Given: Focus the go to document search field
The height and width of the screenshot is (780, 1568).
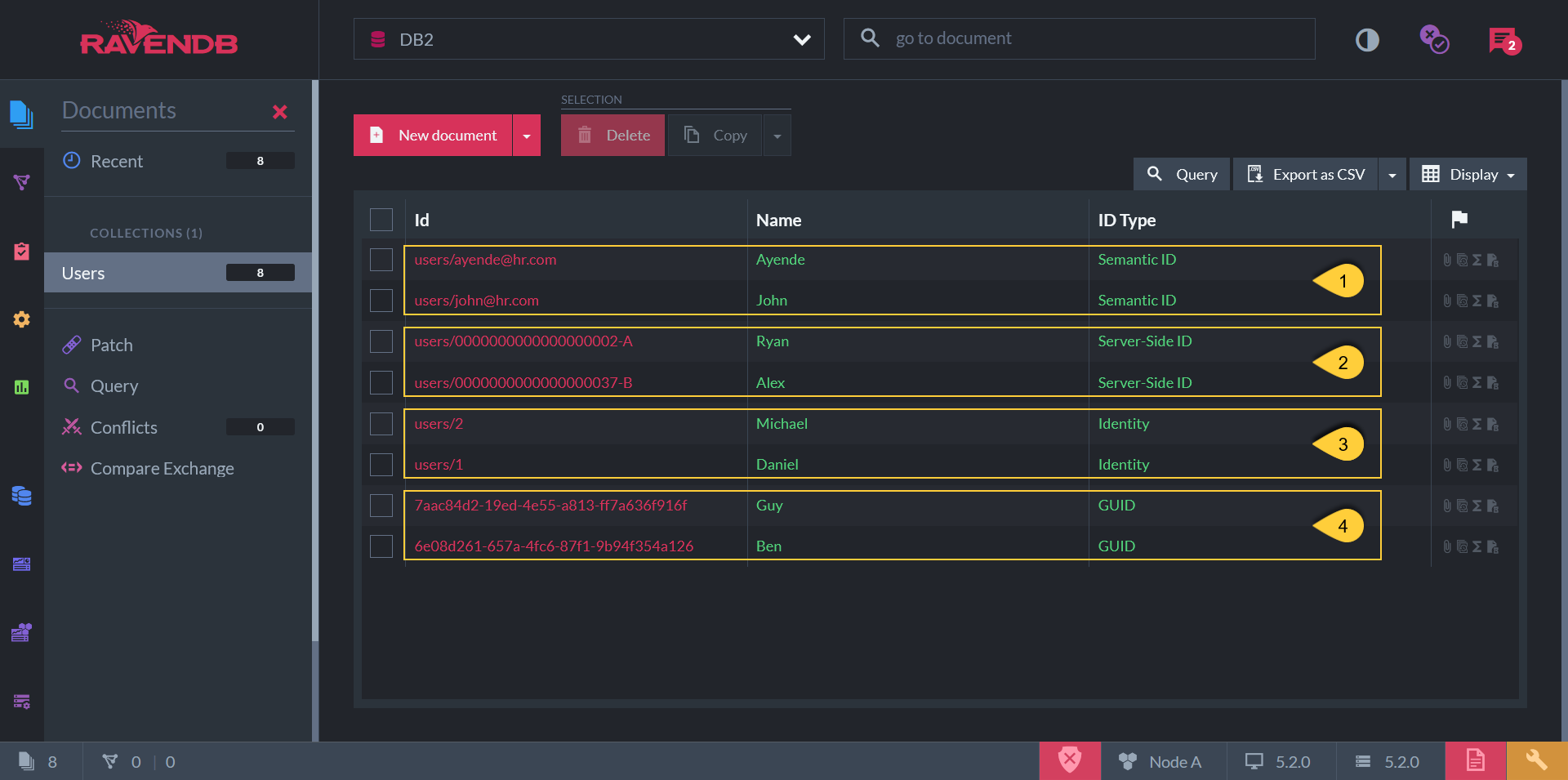Looking at the screenshot, I should point(1079,38).
